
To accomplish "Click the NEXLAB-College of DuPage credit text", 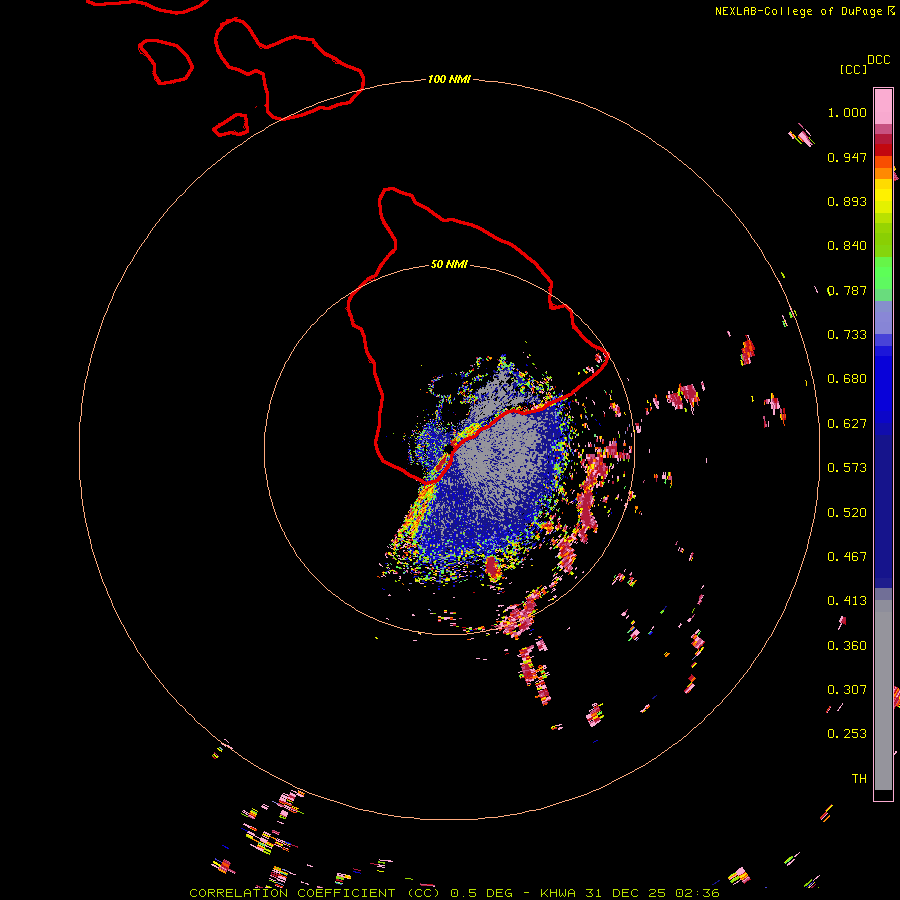I will (800, 11).
